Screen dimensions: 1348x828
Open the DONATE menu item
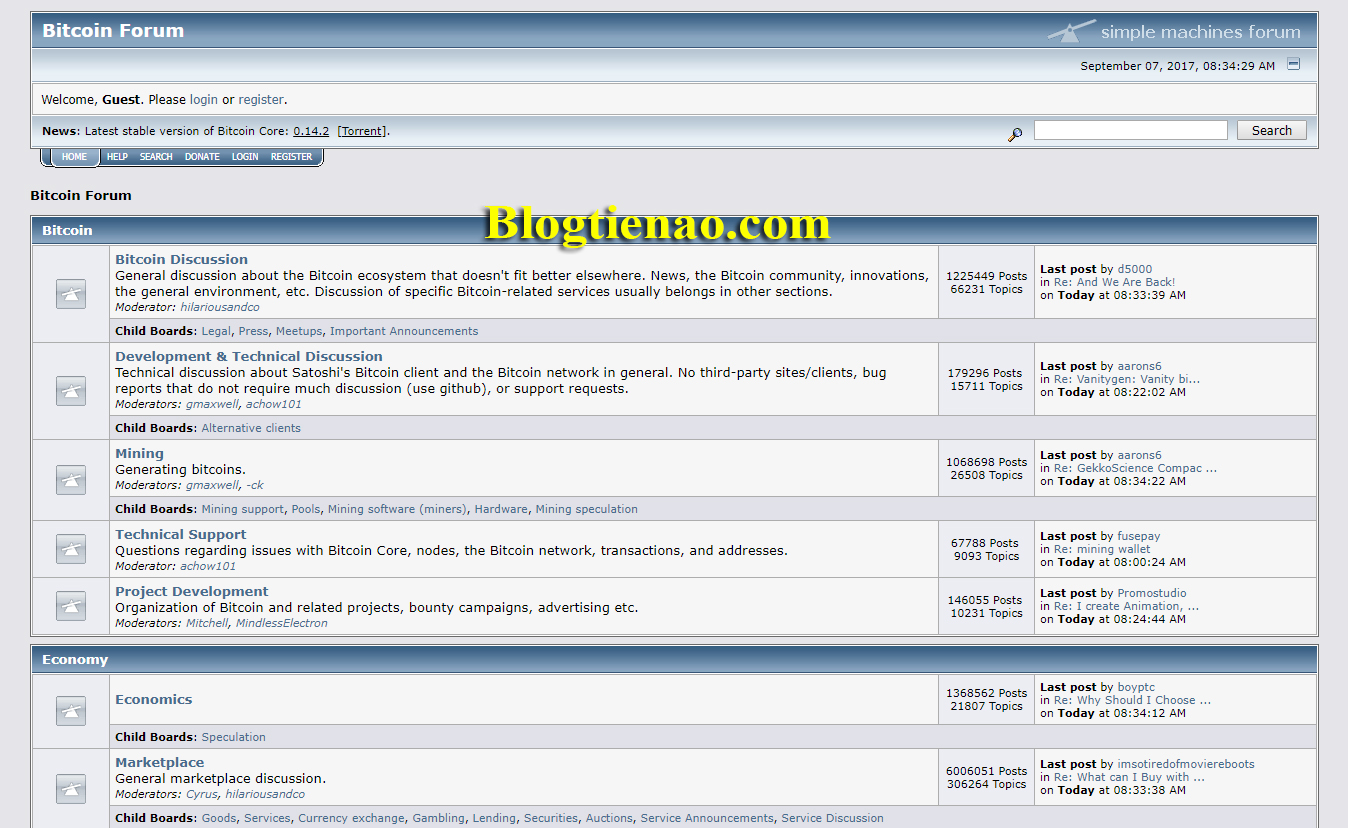pyautogui.click(x=202, y=157)
